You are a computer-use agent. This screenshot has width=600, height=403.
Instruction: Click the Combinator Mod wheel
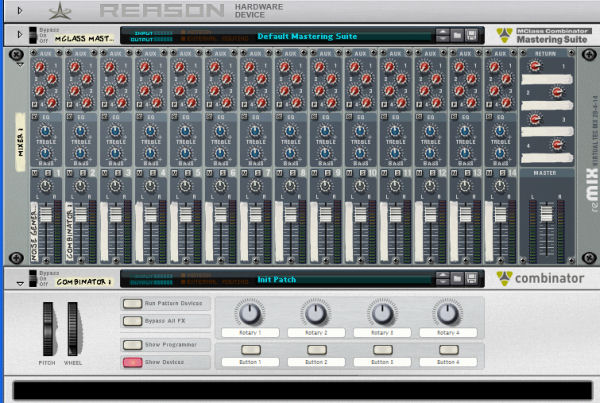73,329
